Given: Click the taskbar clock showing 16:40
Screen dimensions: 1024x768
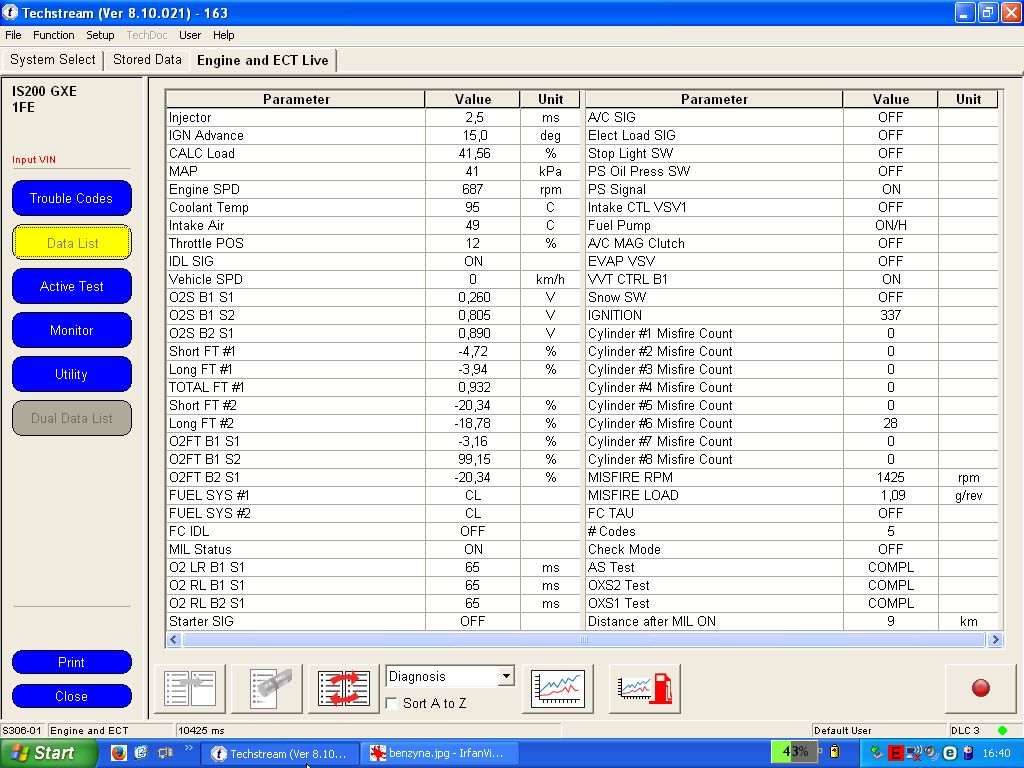Looking at the screenshot, I should (x=996, y=753).
